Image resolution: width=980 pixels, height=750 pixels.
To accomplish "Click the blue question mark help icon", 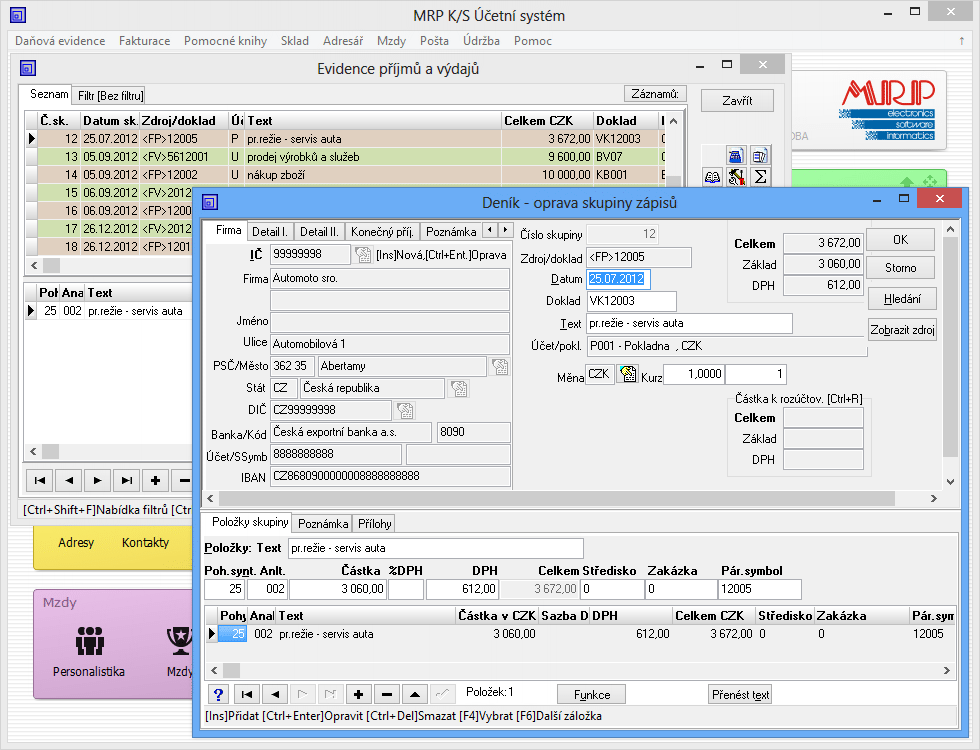I will click(219, 694).
